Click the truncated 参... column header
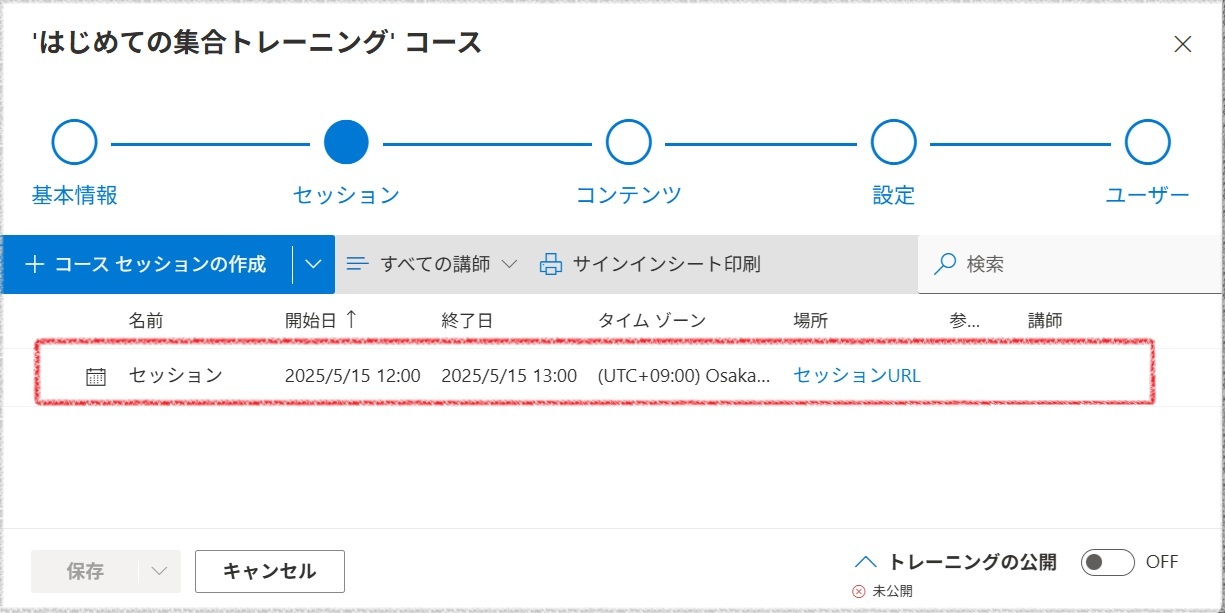The height and width of the screenshot is (613, 1225). point(965,321)
